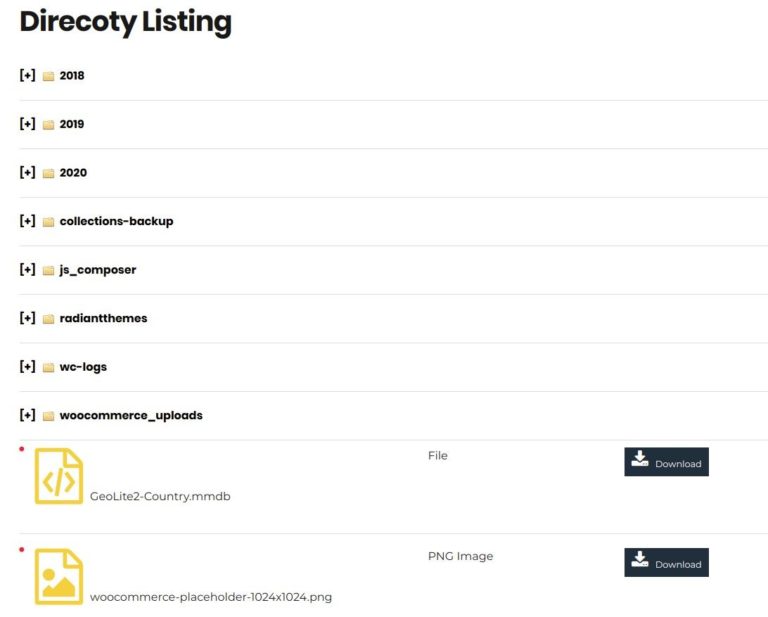Click the image file icon for woocommerce-placeholder PNG
The width and height of the screenshot is (768, 617).
tap(59, 576)
